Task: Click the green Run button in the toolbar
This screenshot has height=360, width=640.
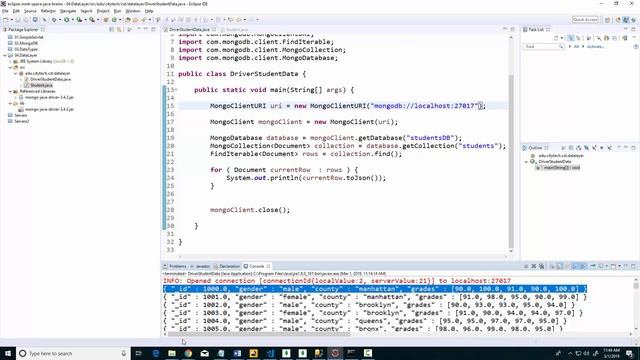Action: [x=67, y=20]
